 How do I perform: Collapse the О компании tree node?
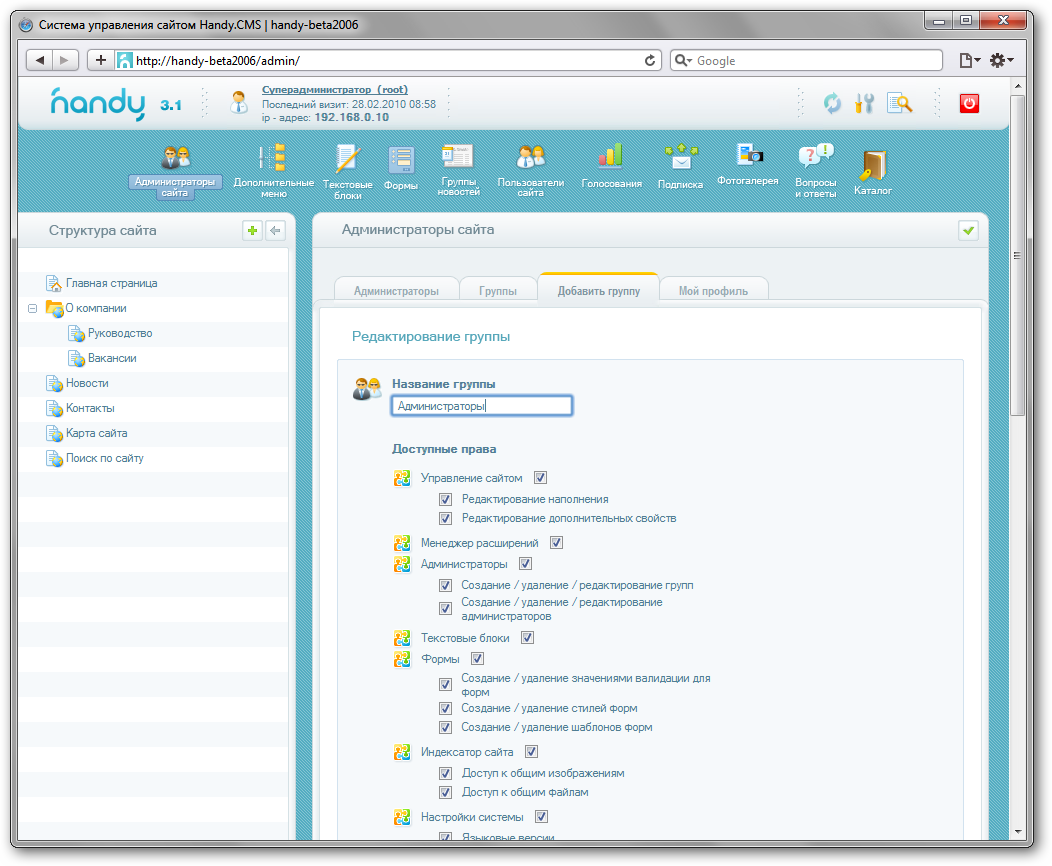pos(33,309)
